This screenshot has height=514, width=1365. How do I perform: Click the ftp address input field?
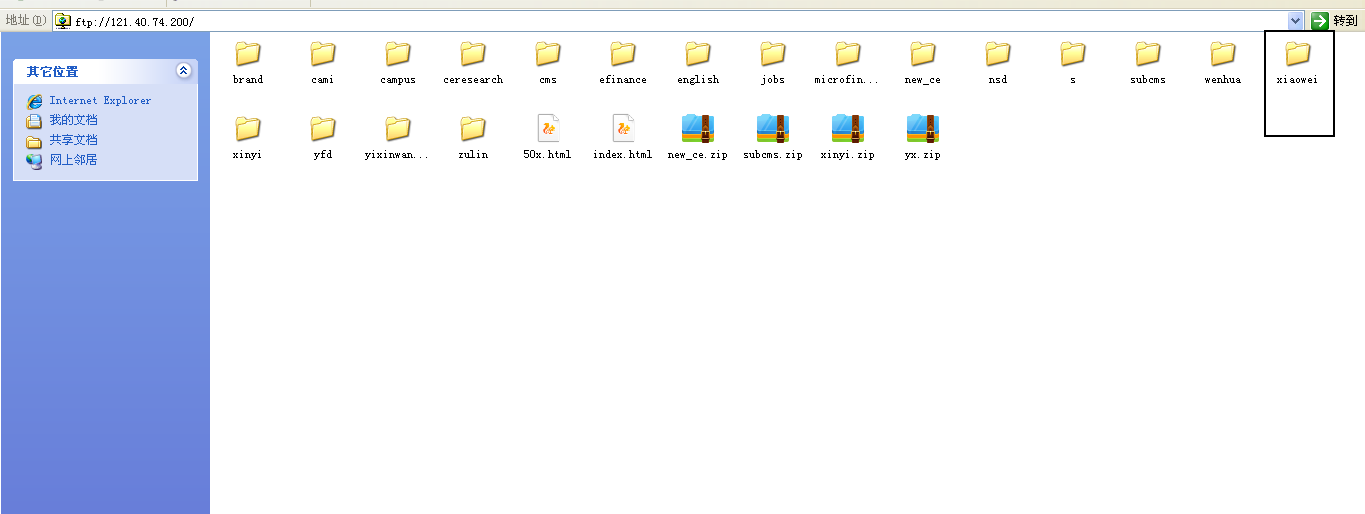(679, 21)
